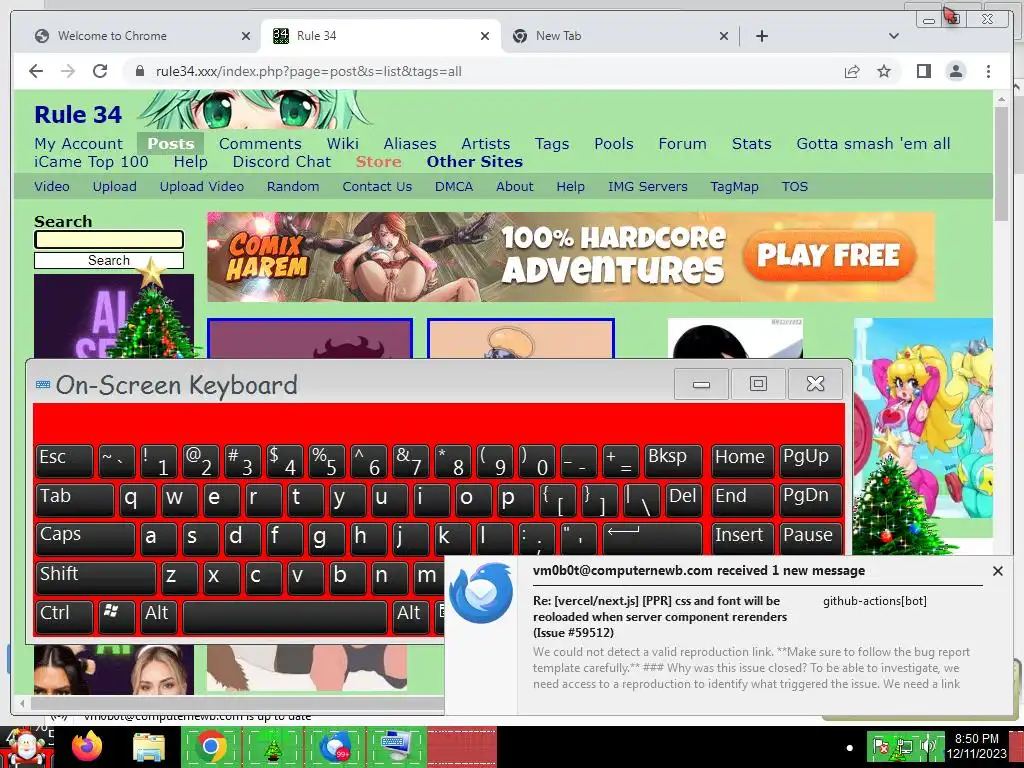Reload the page with the refresh icon
The width and height of the screenshot is (1024, 768).
[x=100, y=71]
